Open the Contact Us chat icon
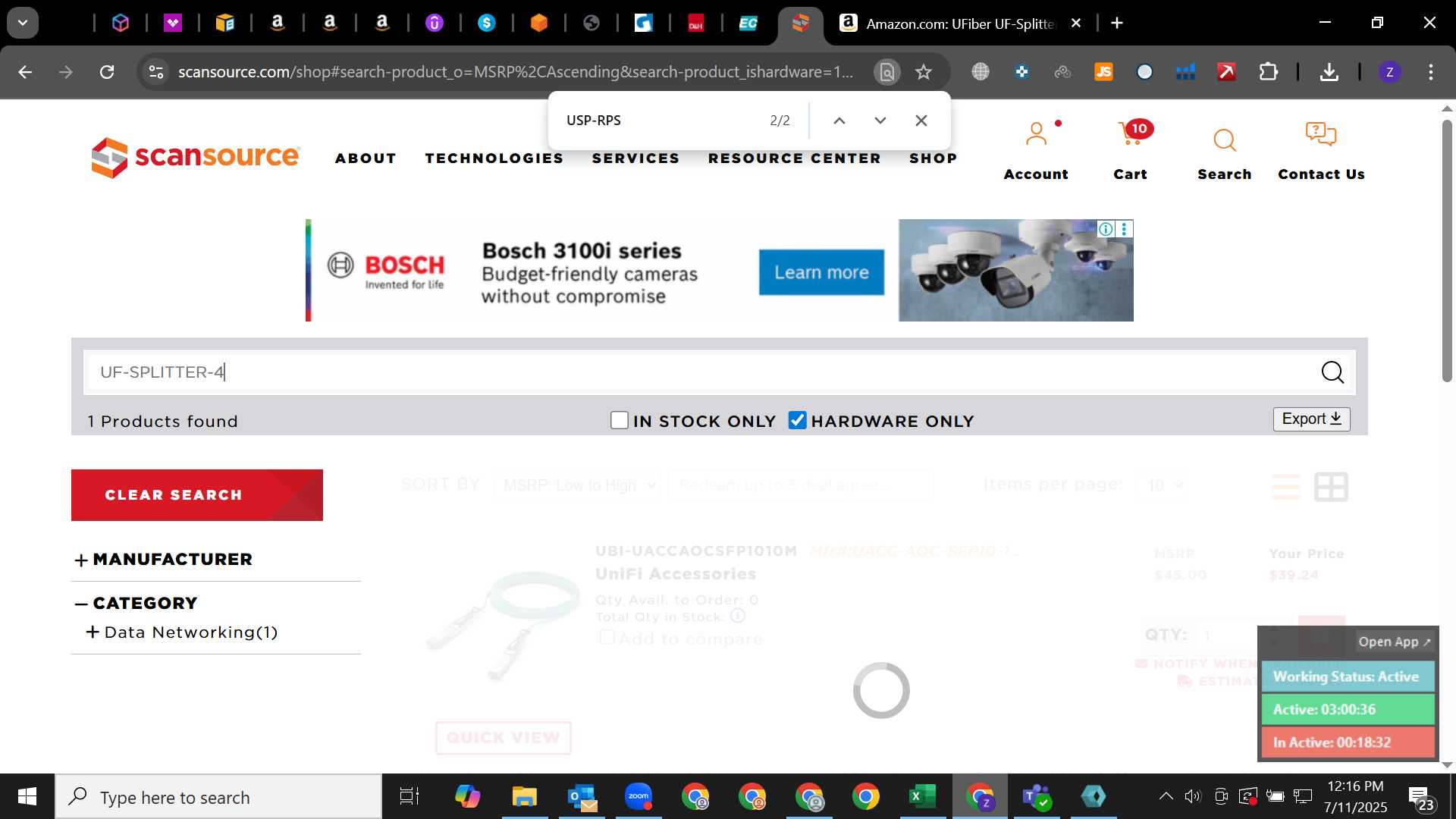 point(1320,135)
